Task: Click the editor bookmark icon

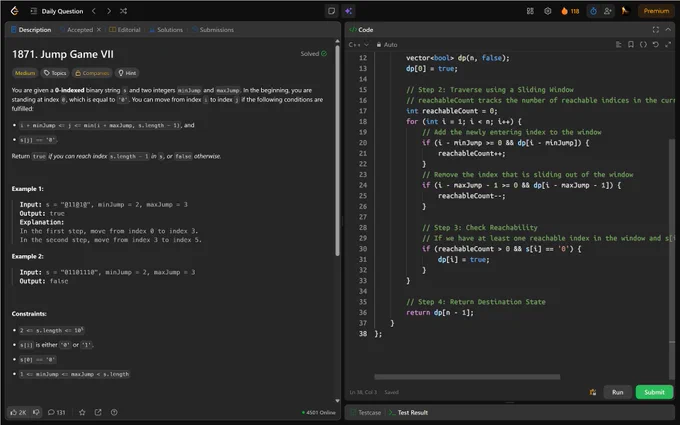Action: [x=631, y=44]
